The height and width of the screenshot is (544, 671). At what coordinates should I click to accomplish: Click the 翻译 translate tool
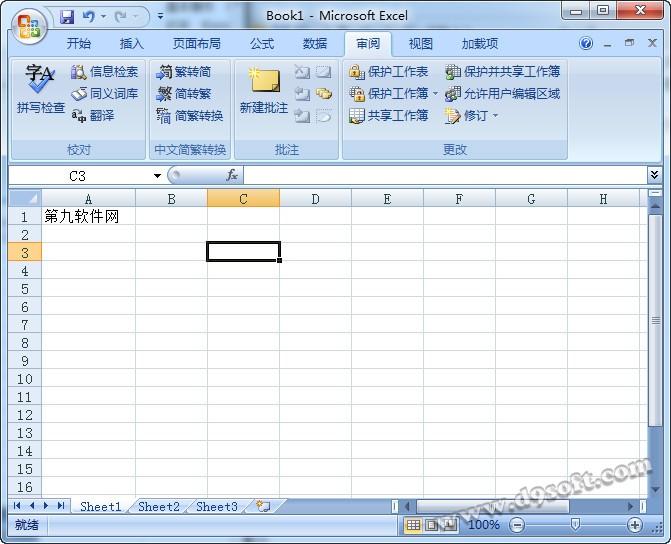coord(93,116)
